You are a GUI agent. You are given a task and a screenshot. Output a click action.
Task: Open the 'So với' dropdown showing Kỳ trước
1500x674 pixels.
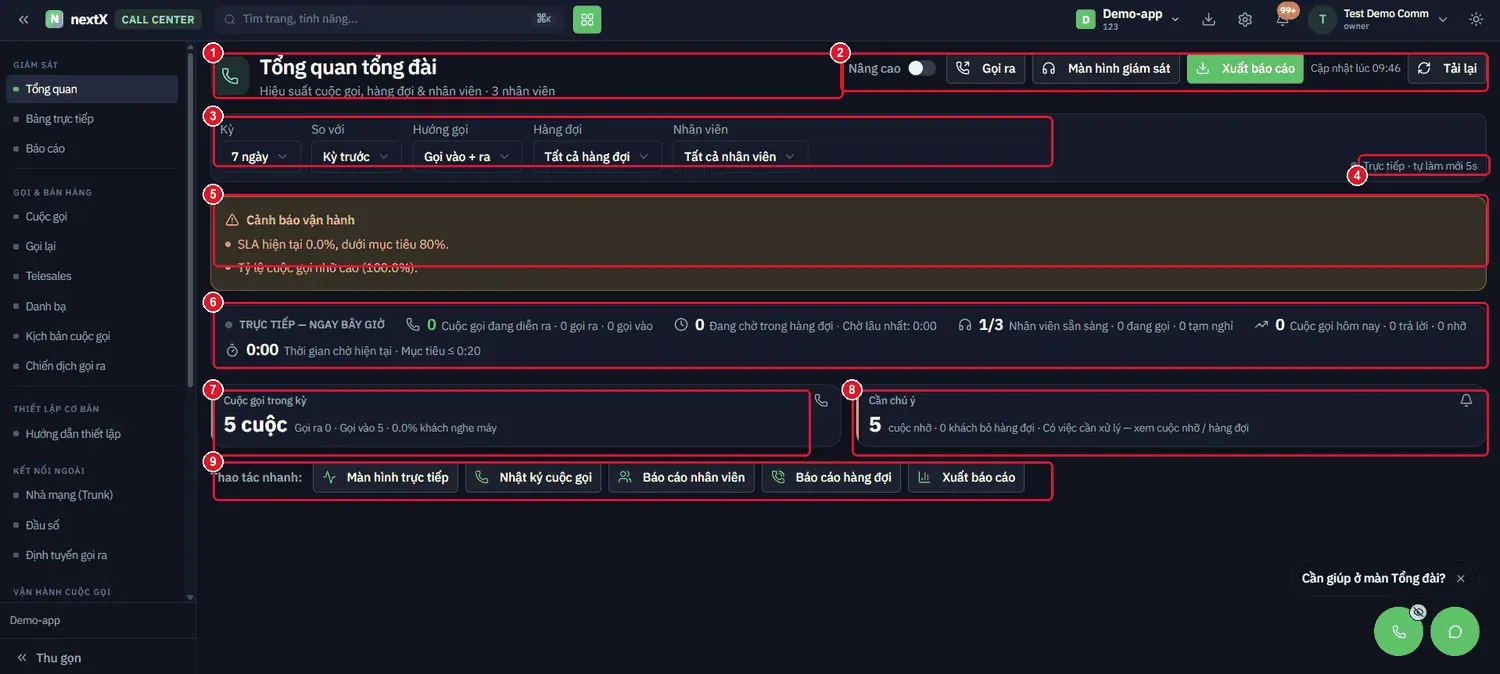click(356, 156)
